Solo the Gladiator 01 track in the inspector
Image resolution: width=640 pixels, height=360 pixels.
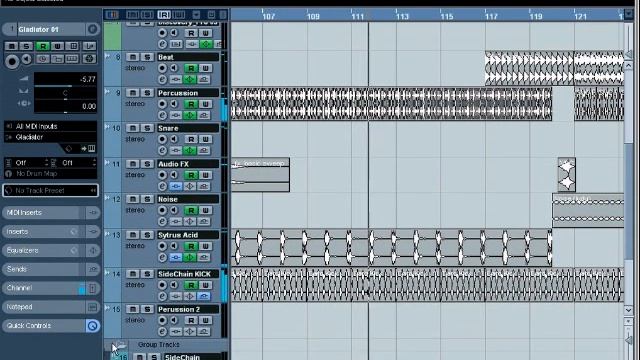pos(27,46)
